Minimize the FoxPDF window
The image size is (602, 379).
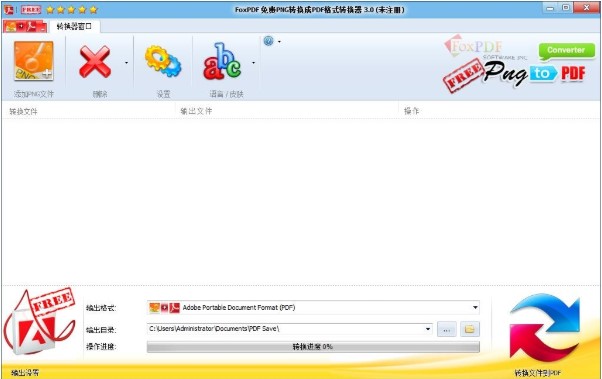550,8
